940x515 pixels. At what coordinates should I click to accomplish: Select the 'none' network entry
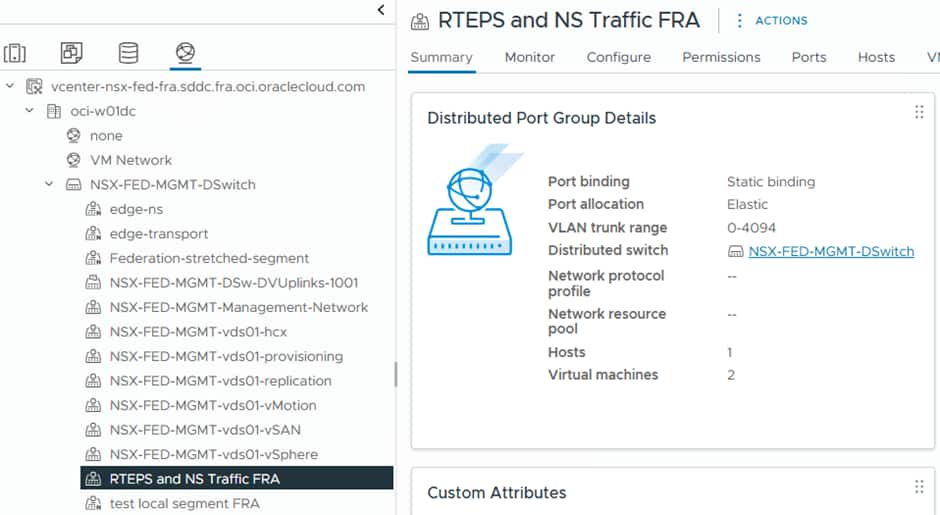[106, 135]
